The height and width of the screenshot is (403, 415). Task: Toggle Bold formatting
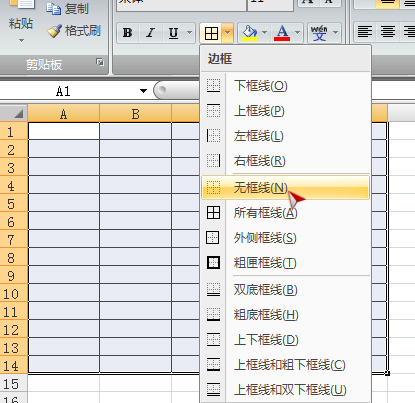coord(128,33)
